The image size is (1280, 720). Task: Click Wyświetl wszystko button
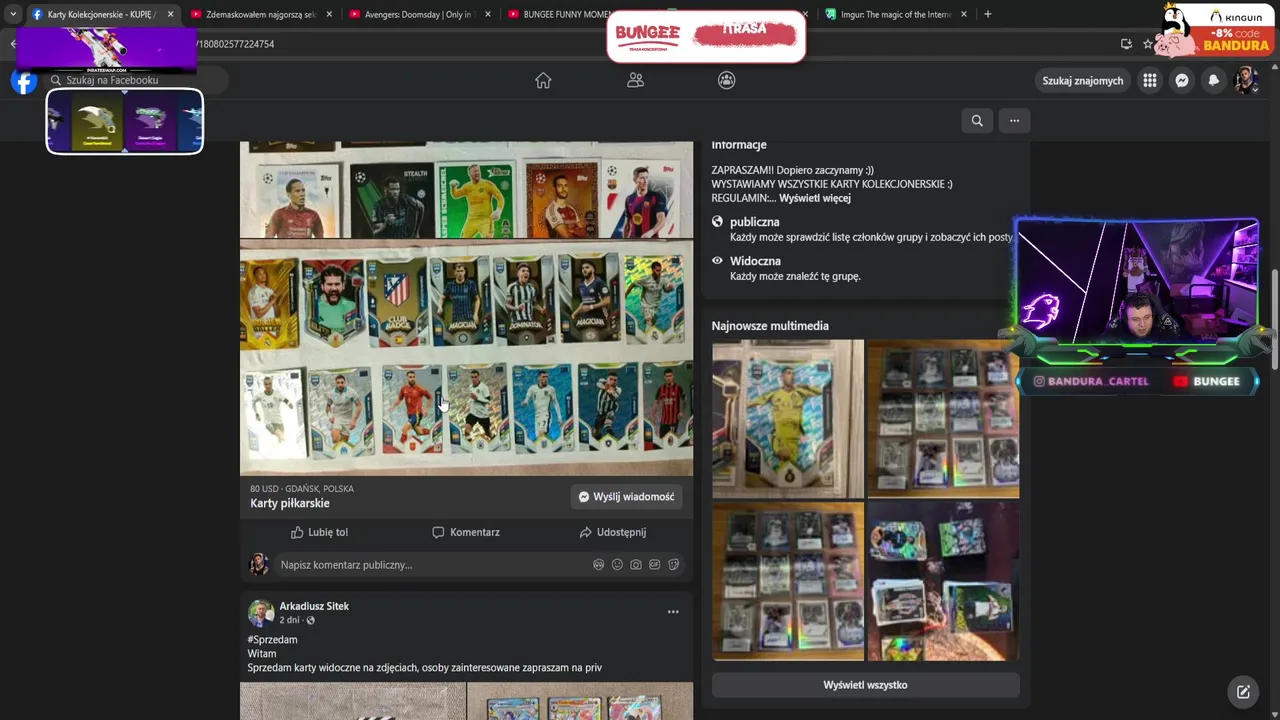click(x=865, y=685)
